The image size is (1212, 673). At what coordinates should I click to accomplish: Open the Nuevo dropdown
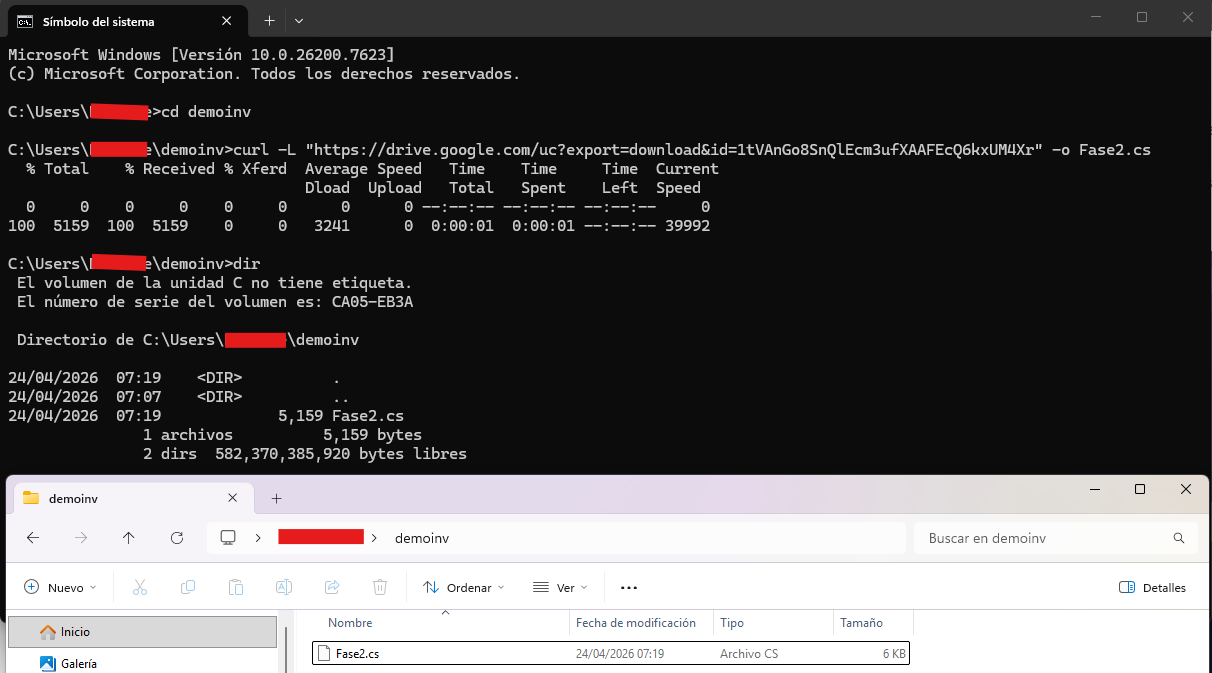(60, 587)
